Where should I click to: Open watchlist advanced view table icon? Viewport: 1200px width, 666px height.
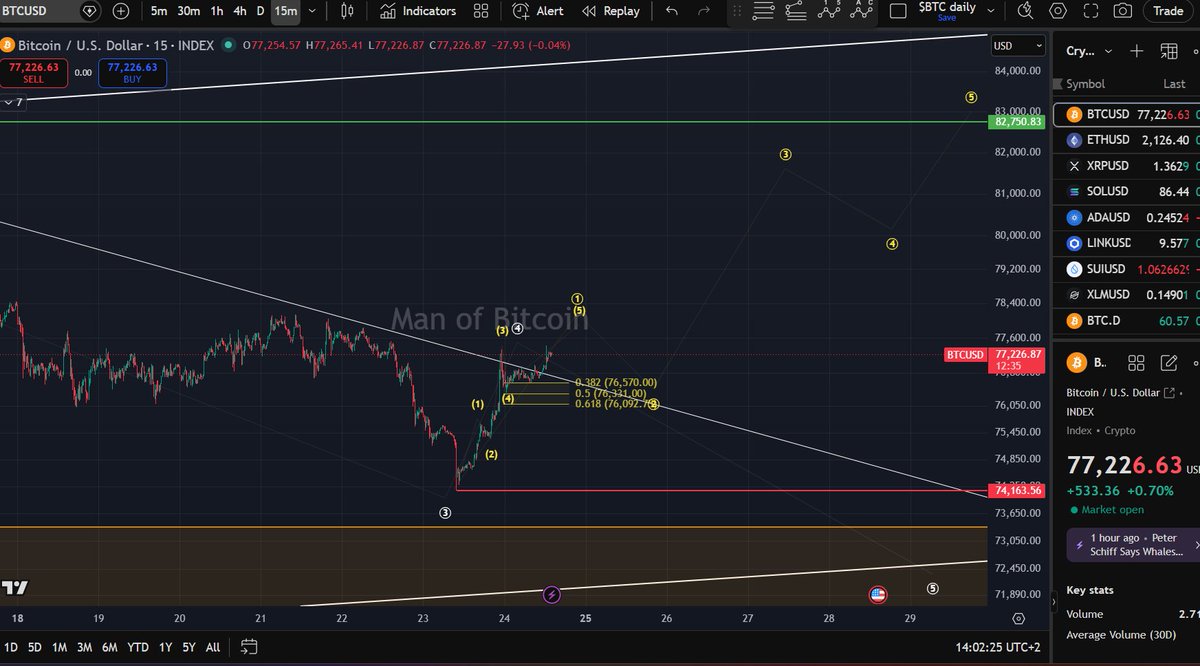pos(1168,51)
